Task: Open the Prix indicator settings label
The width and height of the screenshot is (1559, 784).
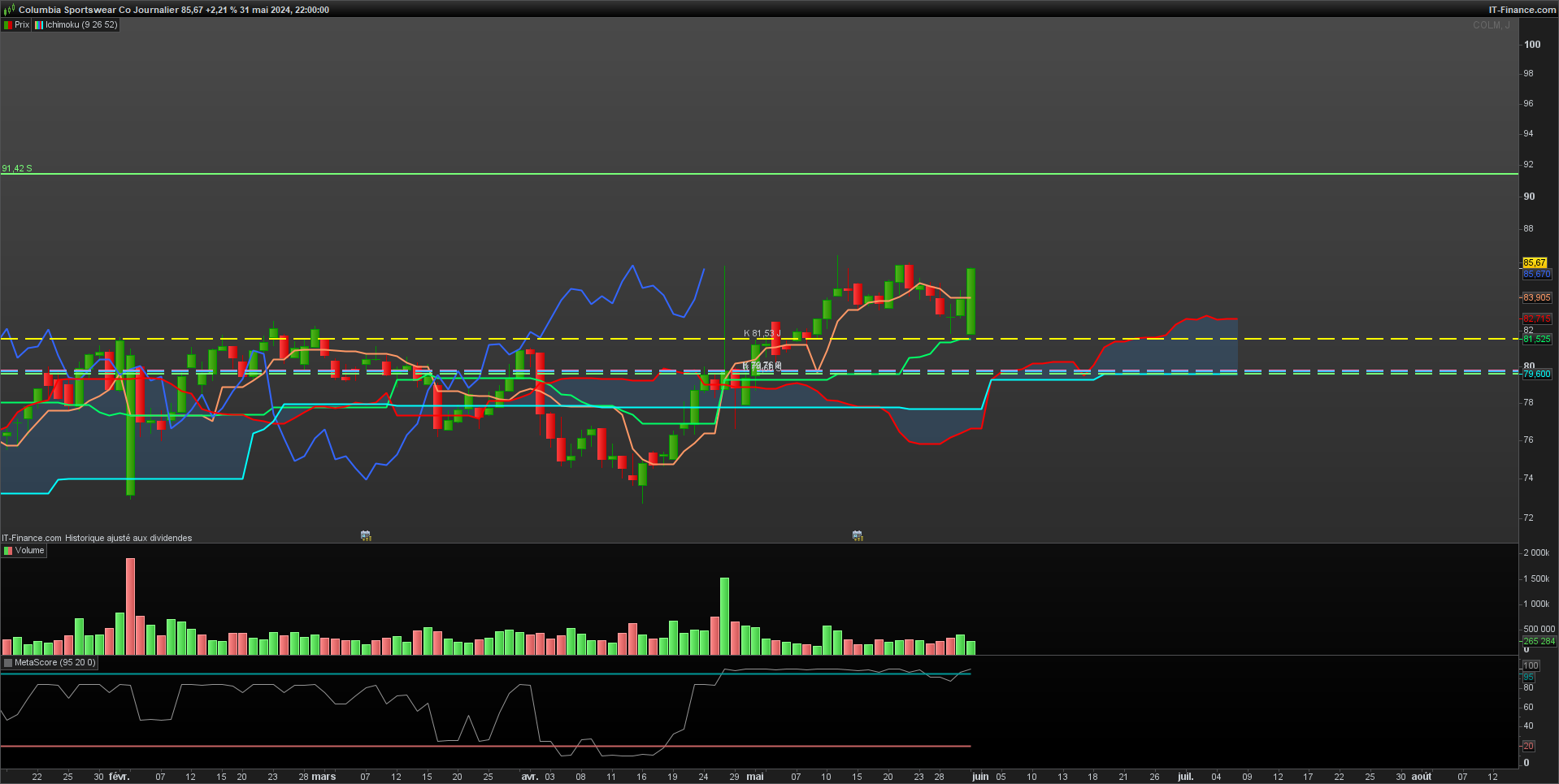Action: tap(22, 25)
